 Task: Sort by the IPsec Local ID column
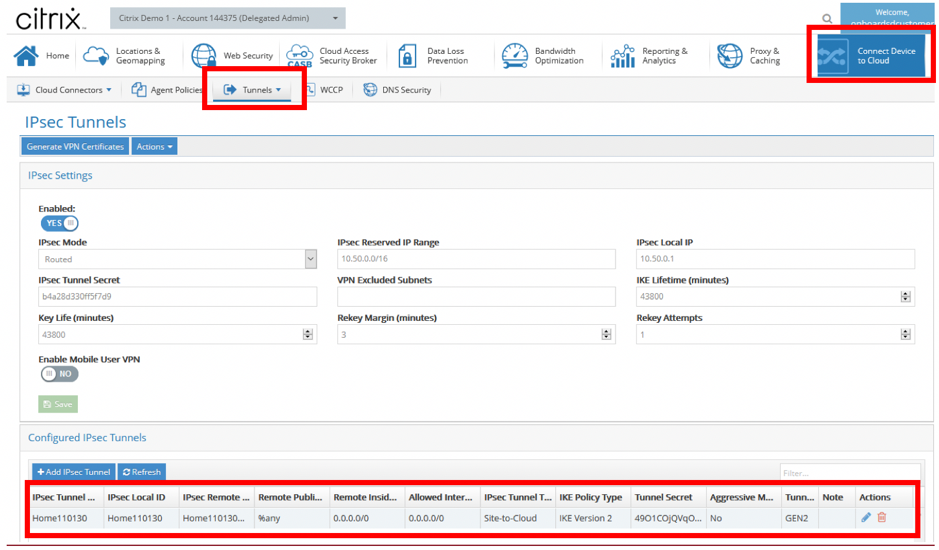(x=141, y=497)
